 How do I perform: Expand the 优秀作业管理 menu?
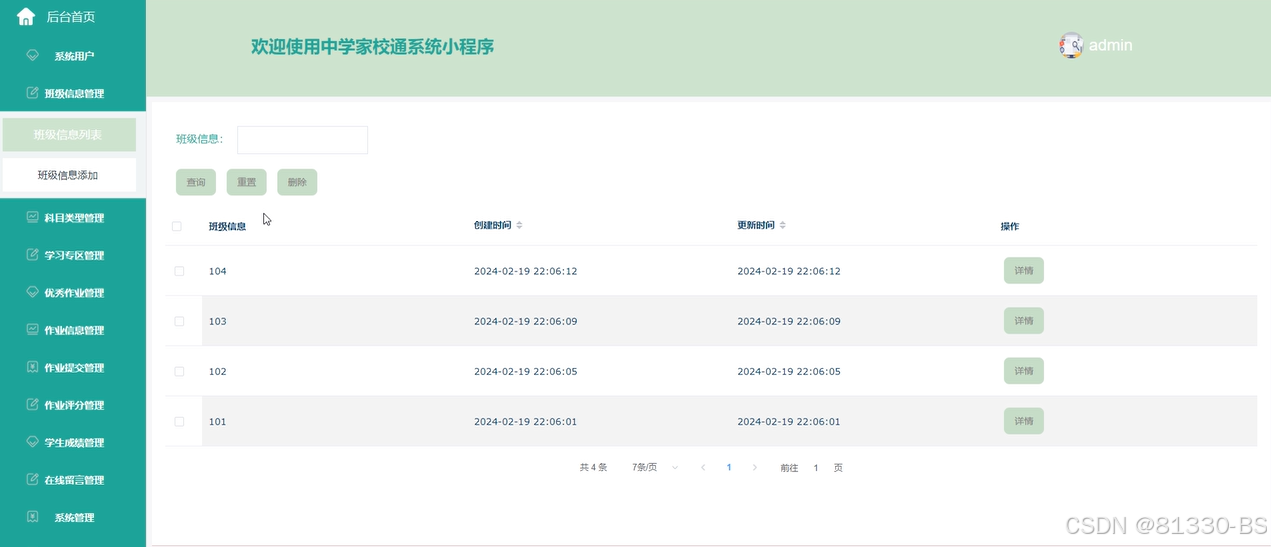[73, 292]
